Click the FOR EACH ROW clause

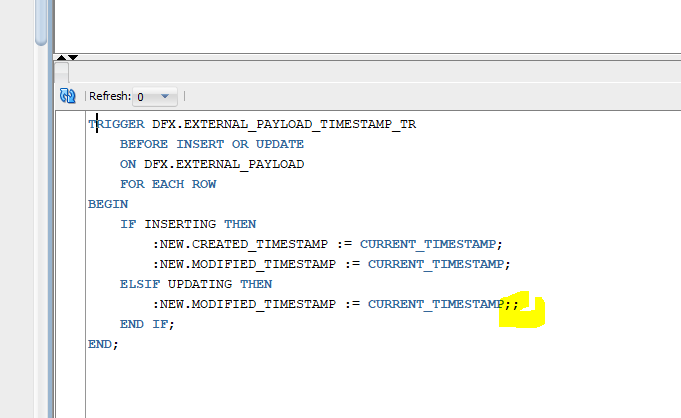coord(168,185)
